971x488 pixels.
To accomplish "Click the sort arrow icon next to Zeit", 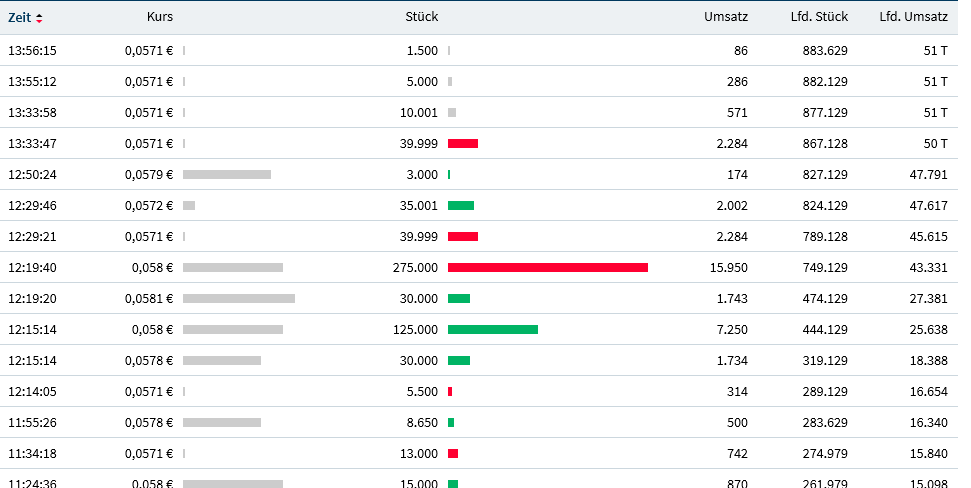I will click(39, 17).
